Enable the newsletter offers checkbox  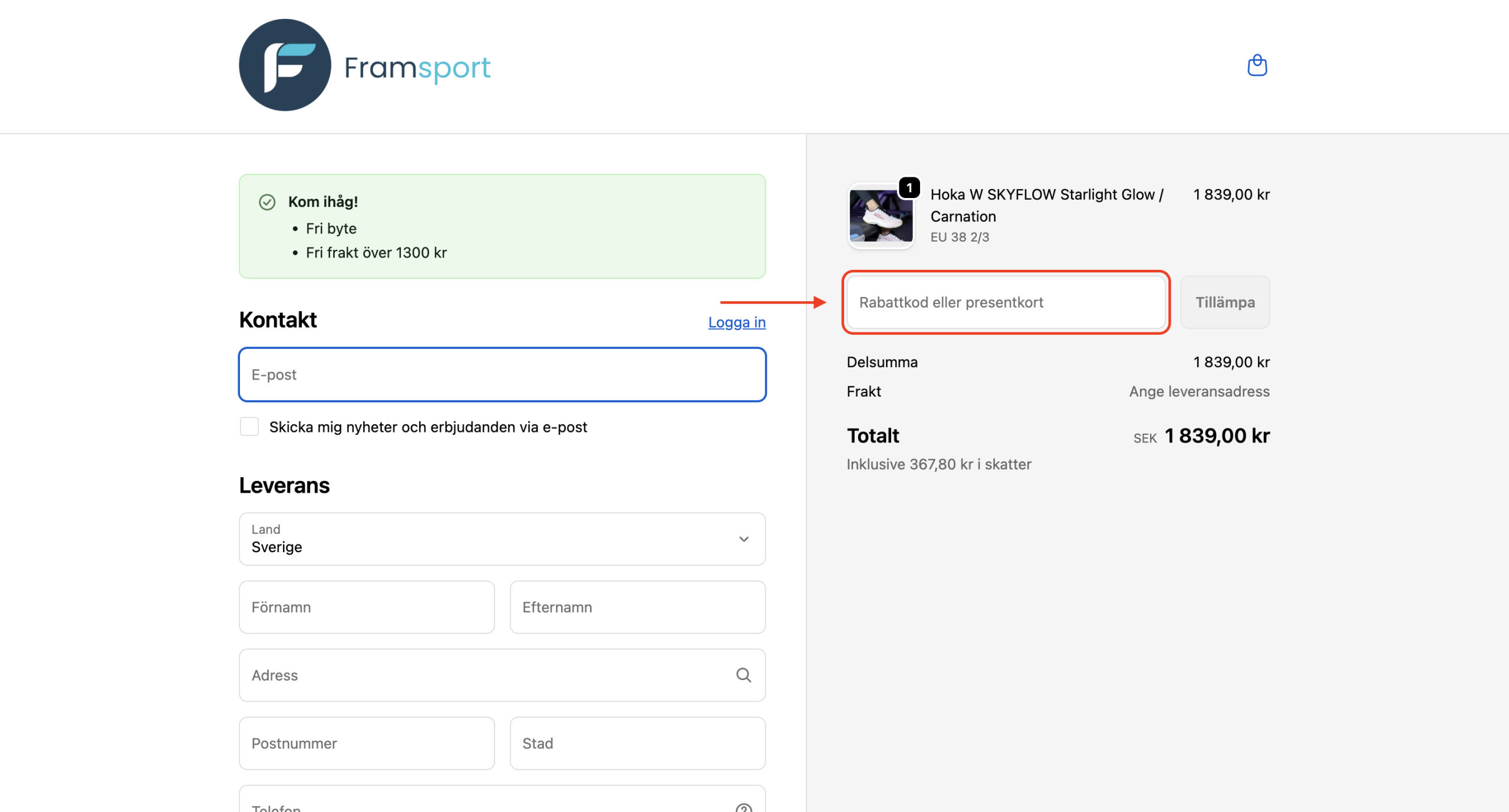249,427
